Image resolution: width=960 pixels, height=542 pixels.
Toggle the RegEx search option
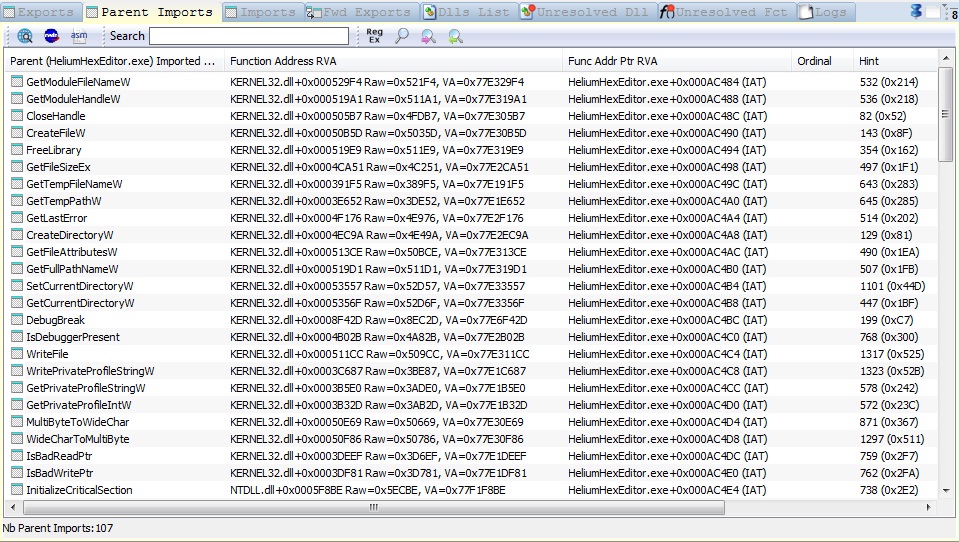(x=374, y=36)
